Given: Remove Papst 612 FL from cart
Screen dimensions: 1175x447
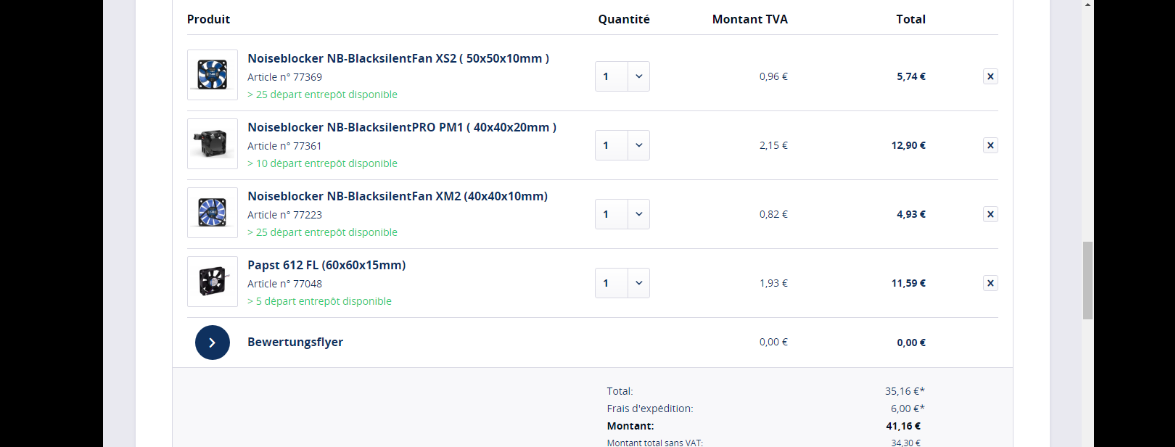Looking at the screenshot, I should [990, 283].
